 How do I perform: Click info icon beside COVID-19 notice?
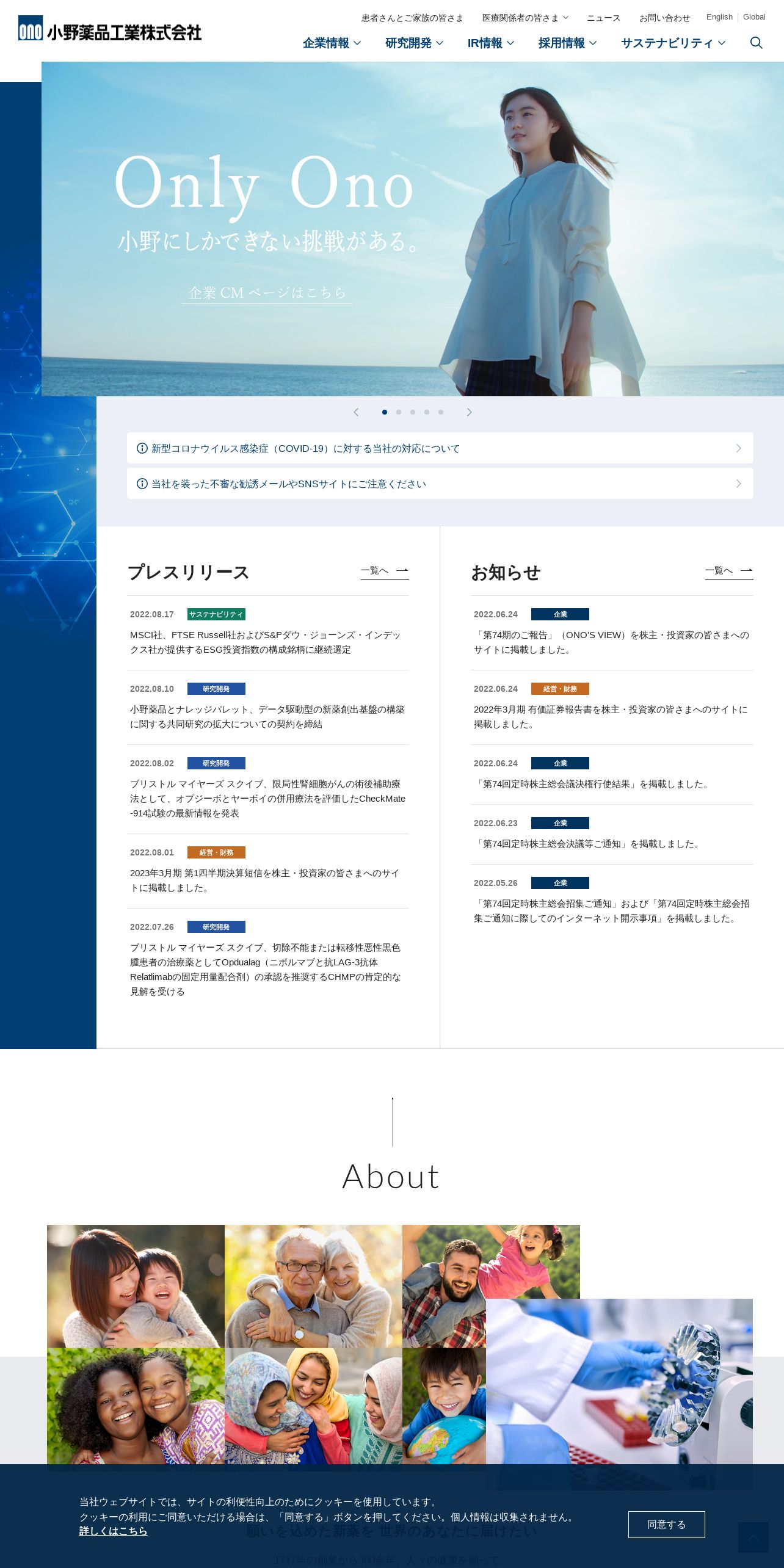point(142,448)
